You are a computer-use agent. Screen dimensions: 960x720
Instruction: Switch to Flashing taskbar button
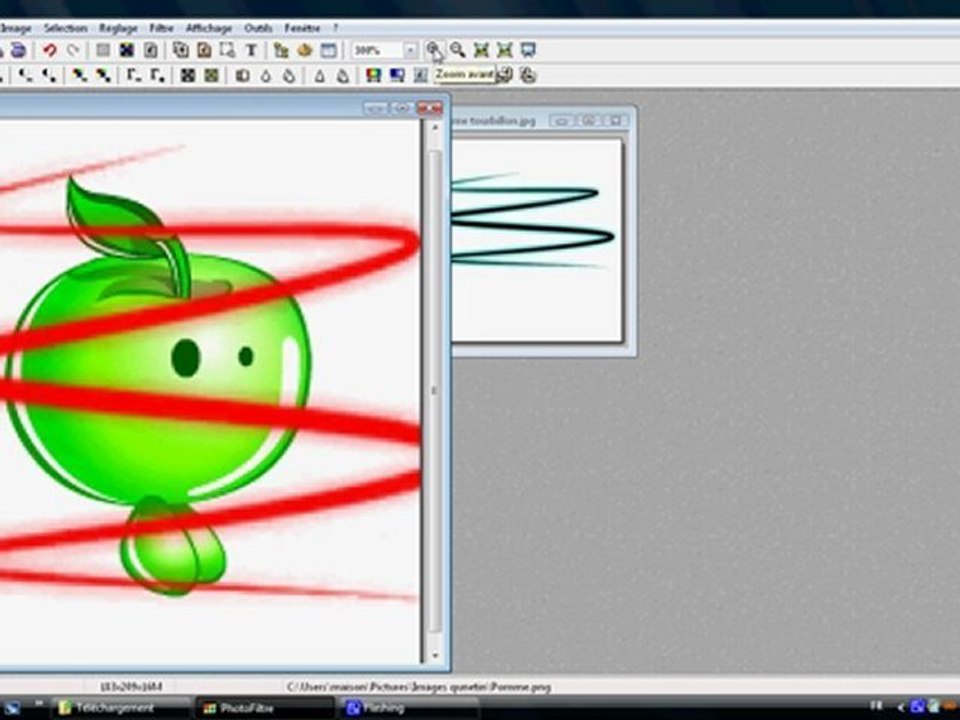pyautogui.click(x=410, y=708)
